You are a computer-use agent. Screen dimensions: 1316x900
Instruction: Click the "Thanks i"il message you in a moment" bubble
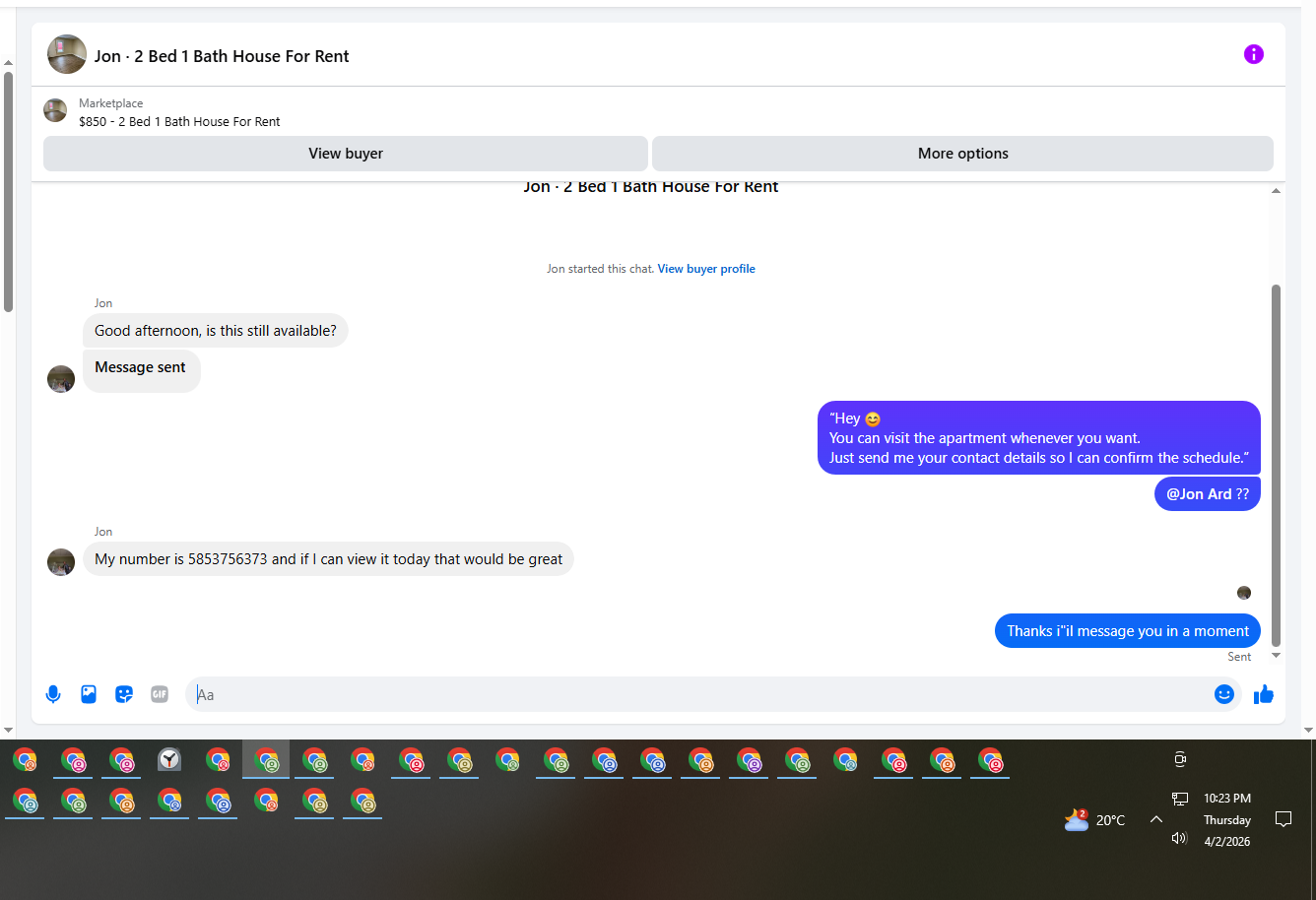click(1128, 631)
